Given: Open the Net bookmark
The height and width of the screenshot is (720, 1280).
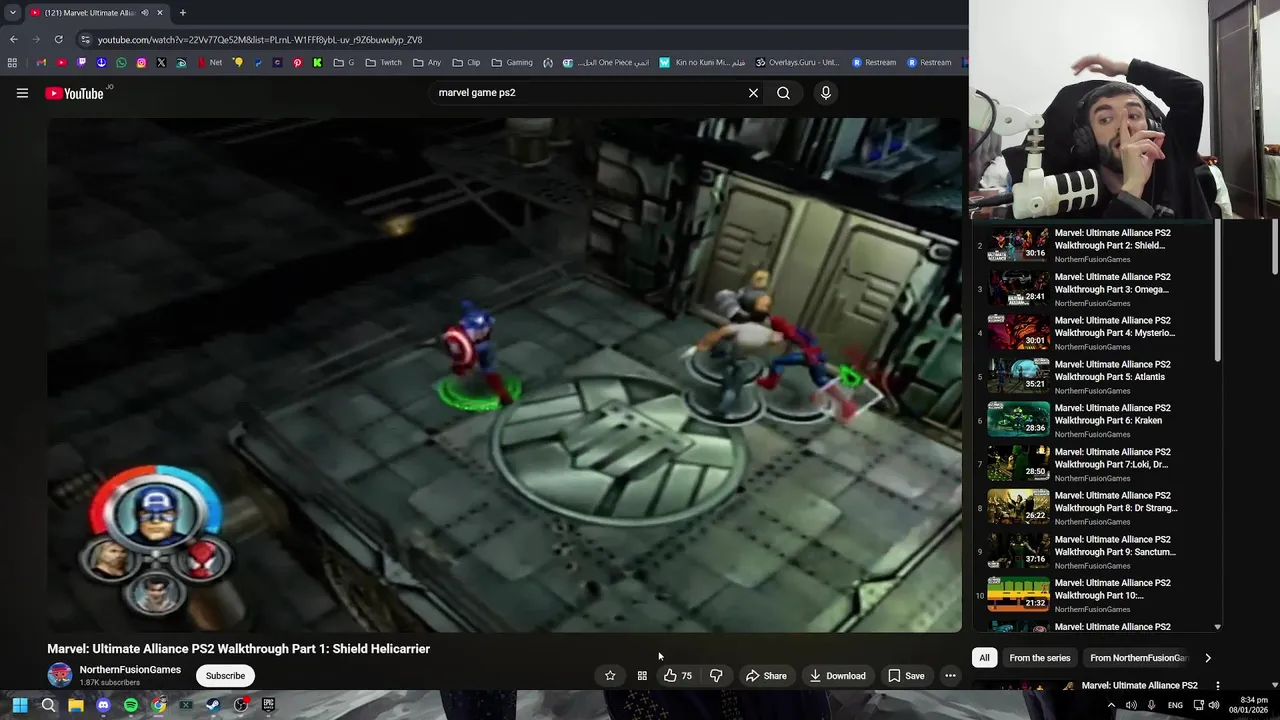Looking at the screenshot, I should point(210,63).
